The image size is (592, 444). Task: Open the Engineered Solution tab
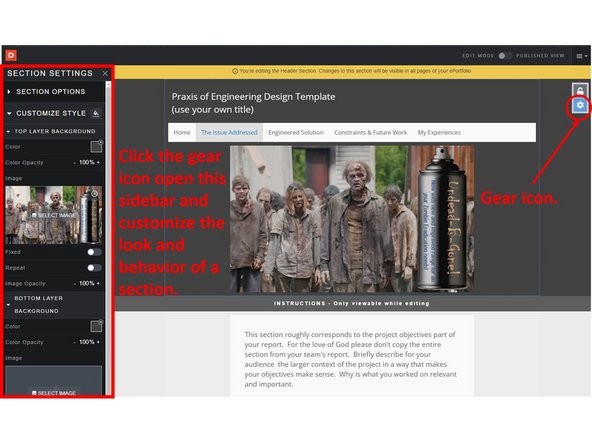(296, 133)
